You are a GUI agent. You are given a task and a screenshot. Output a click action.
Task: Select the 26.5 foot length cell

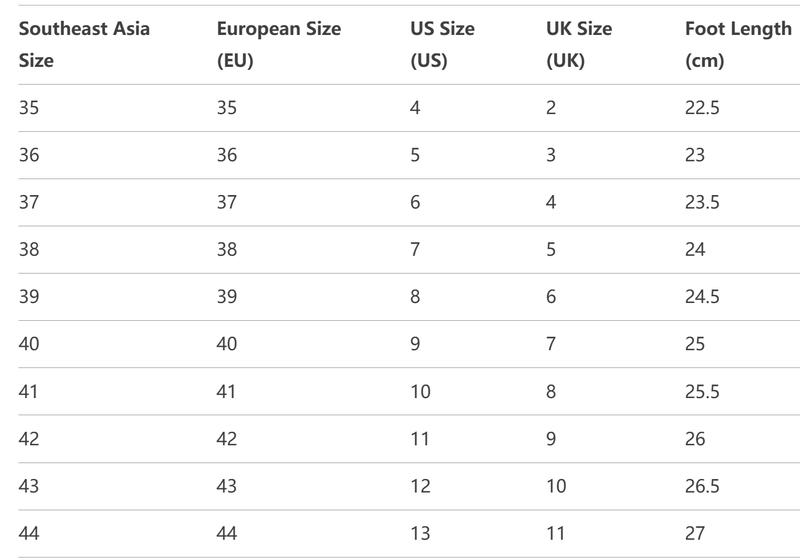coord(702,486)
